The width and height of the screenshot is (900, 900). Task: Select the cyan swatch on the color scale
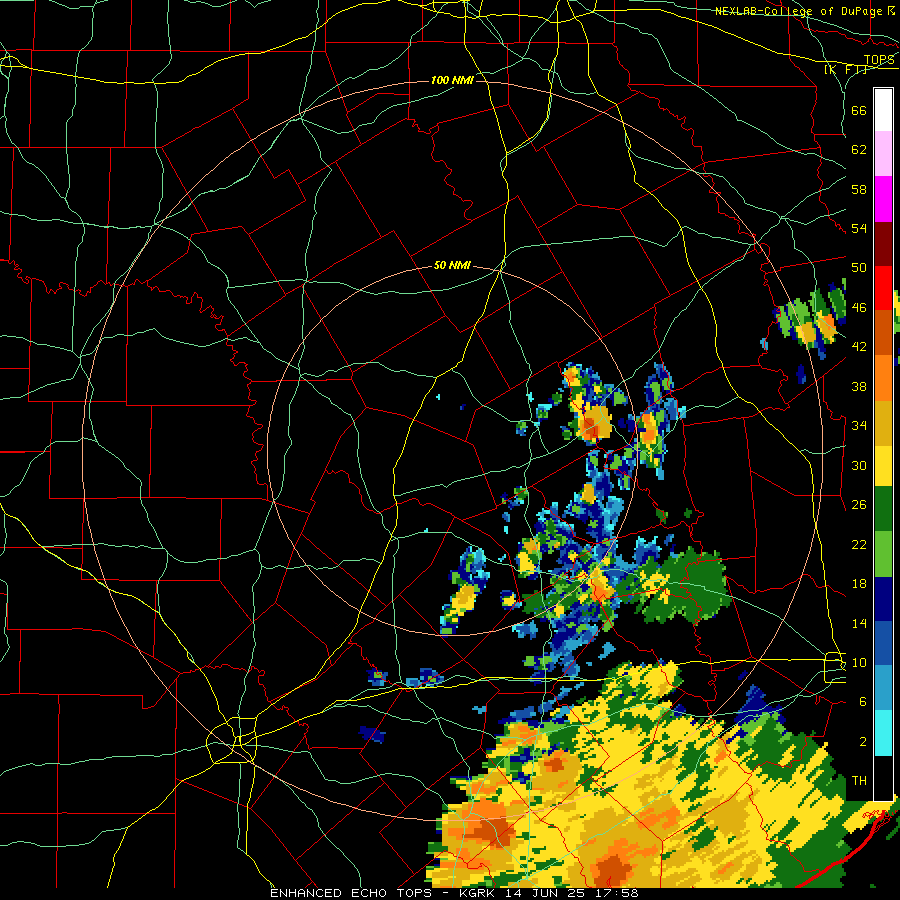click(883, 732)
